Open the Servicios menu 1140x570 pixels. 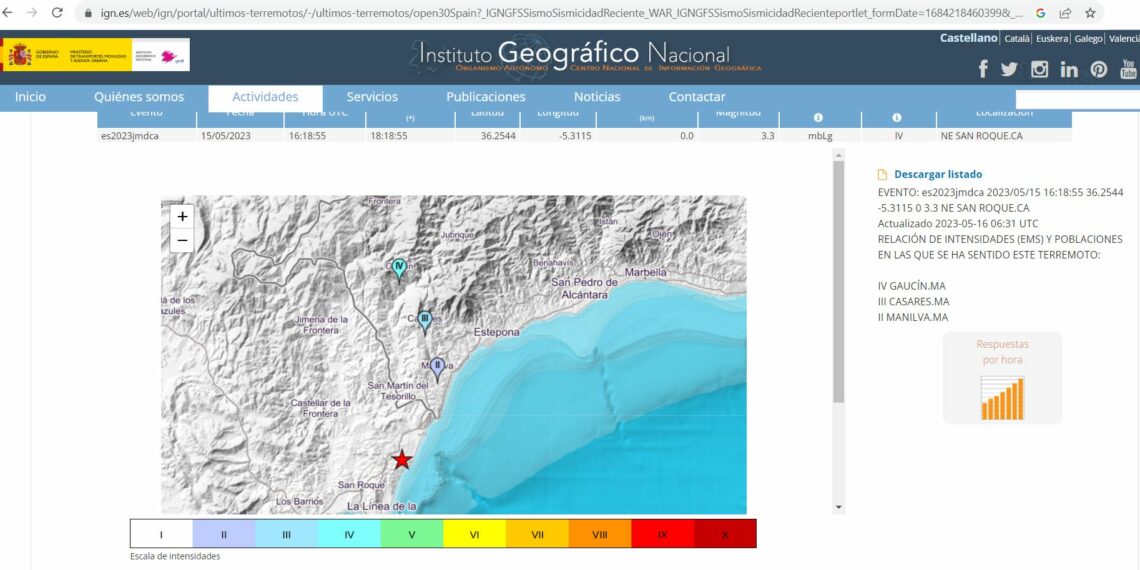click(x=372, y=97)
